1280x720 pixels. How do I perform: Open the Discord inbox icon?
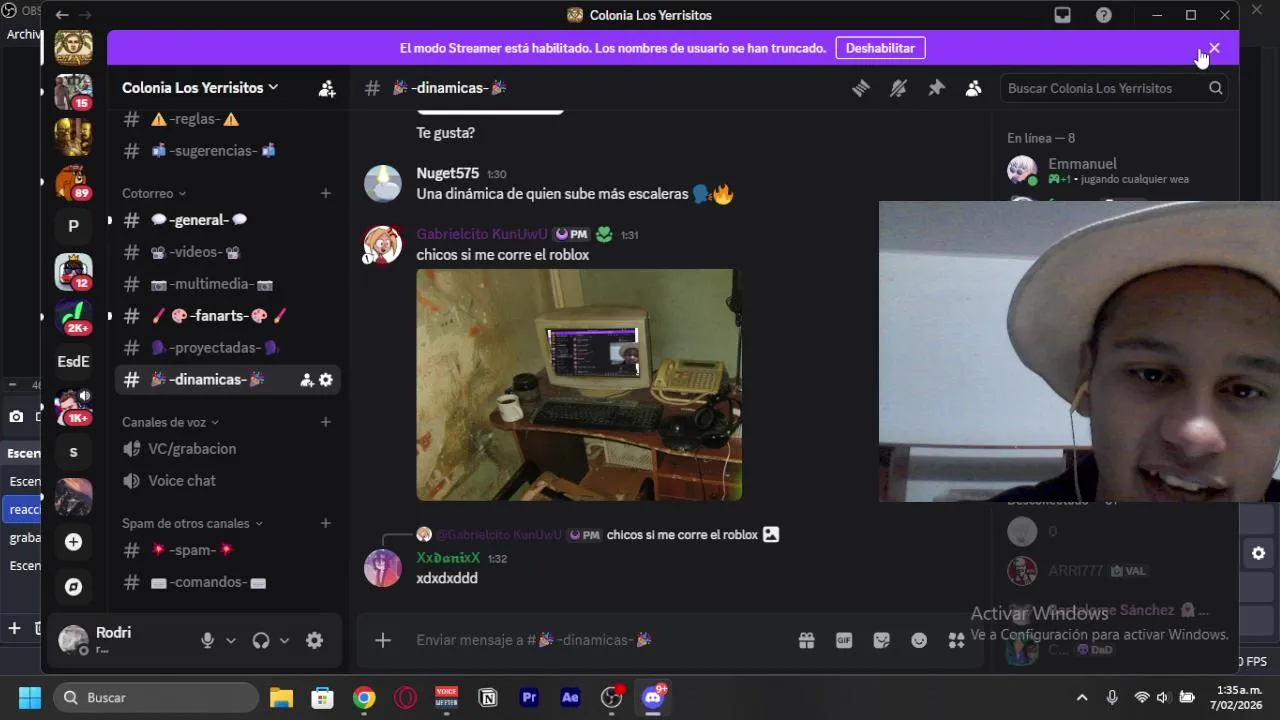pos(1063,15)
